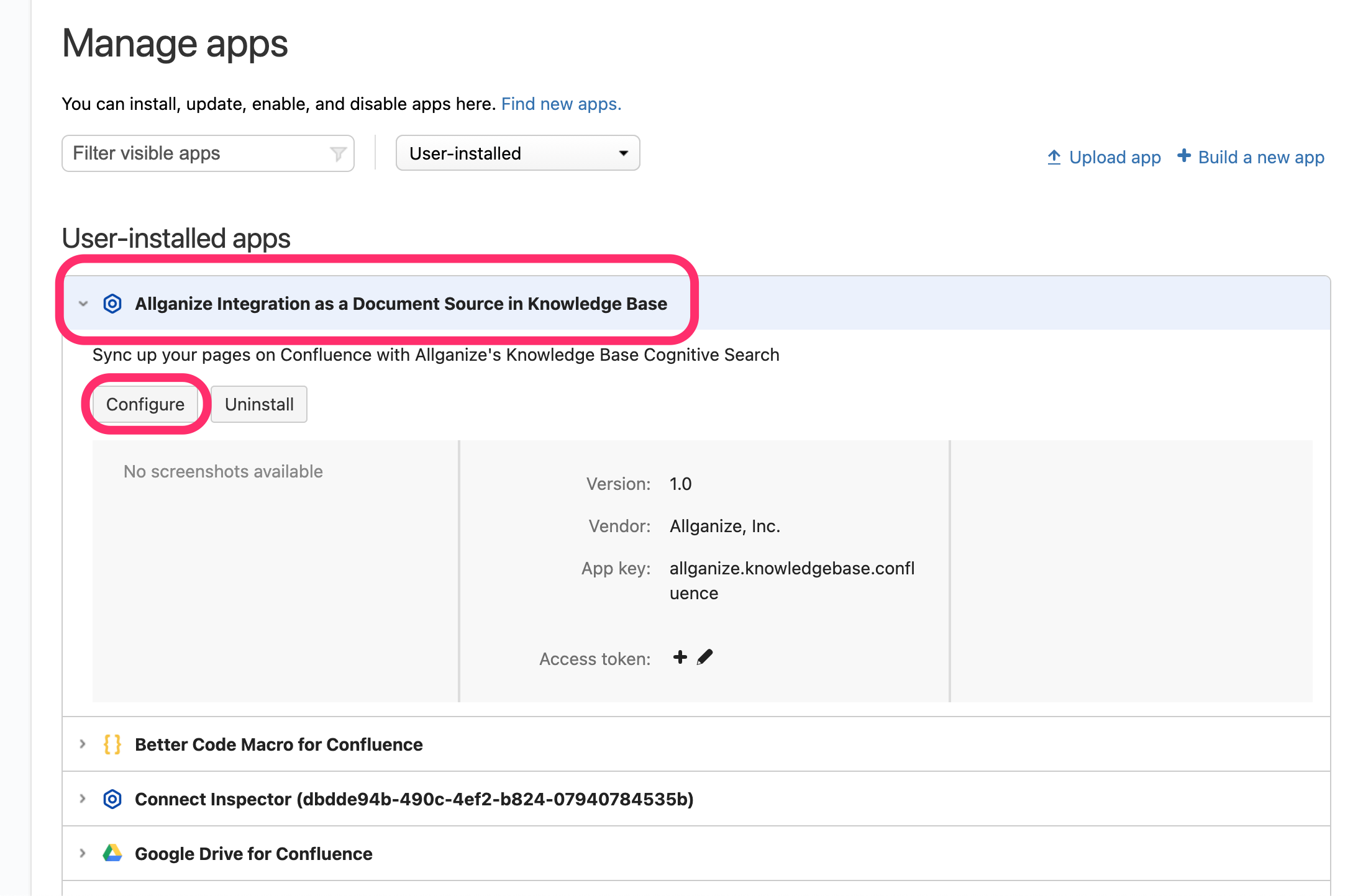Click the Upload app link
This screenshot has height=896, width=1358.
point(1114,157)
